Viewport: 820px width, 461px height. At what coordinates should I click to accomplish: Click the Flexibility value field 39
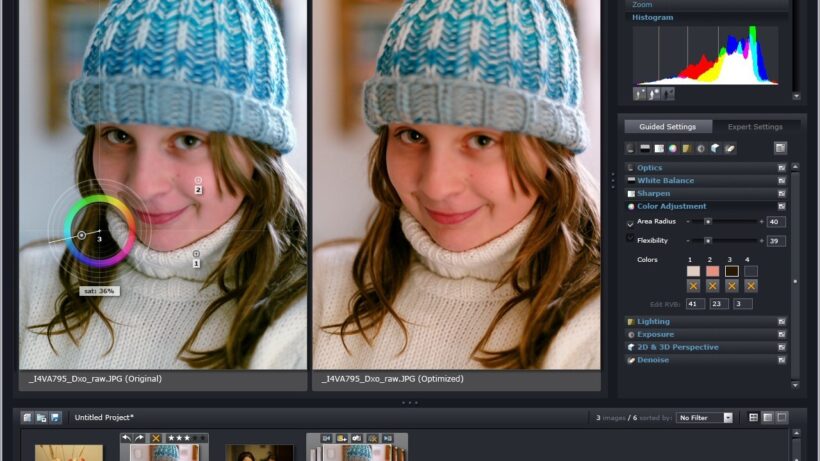[776, 241]
